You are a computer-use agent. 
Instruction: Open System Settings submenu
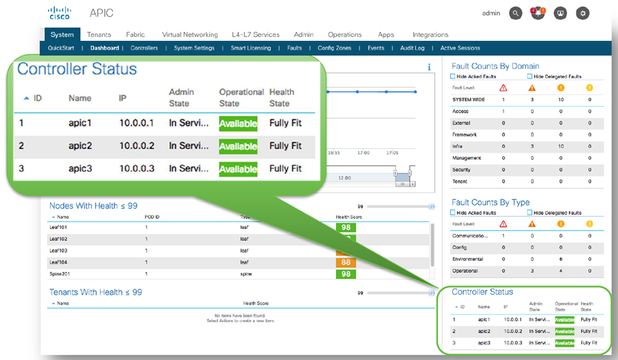194,48
